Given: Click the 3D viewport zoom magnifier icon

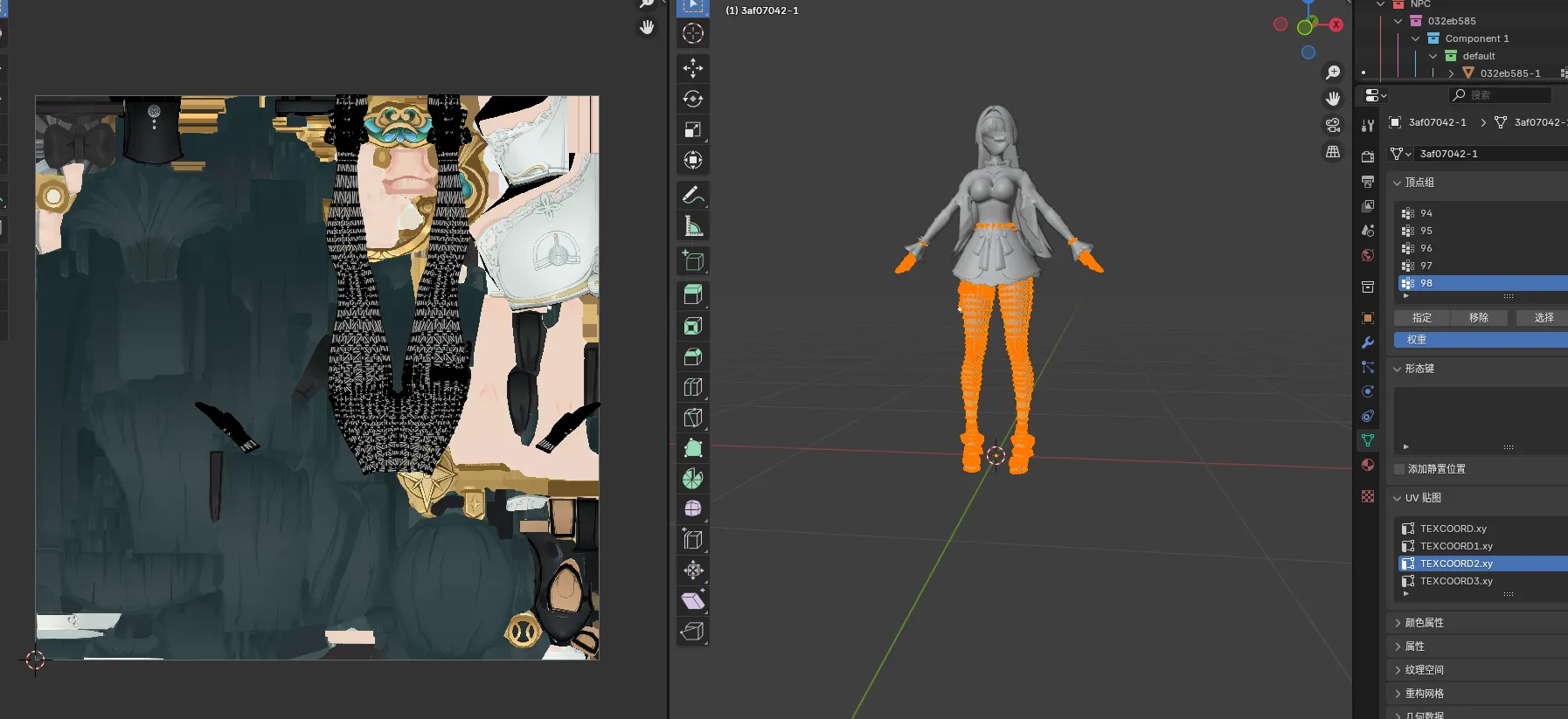Looking at the screenshot, I should click(x=1333, y=73).
